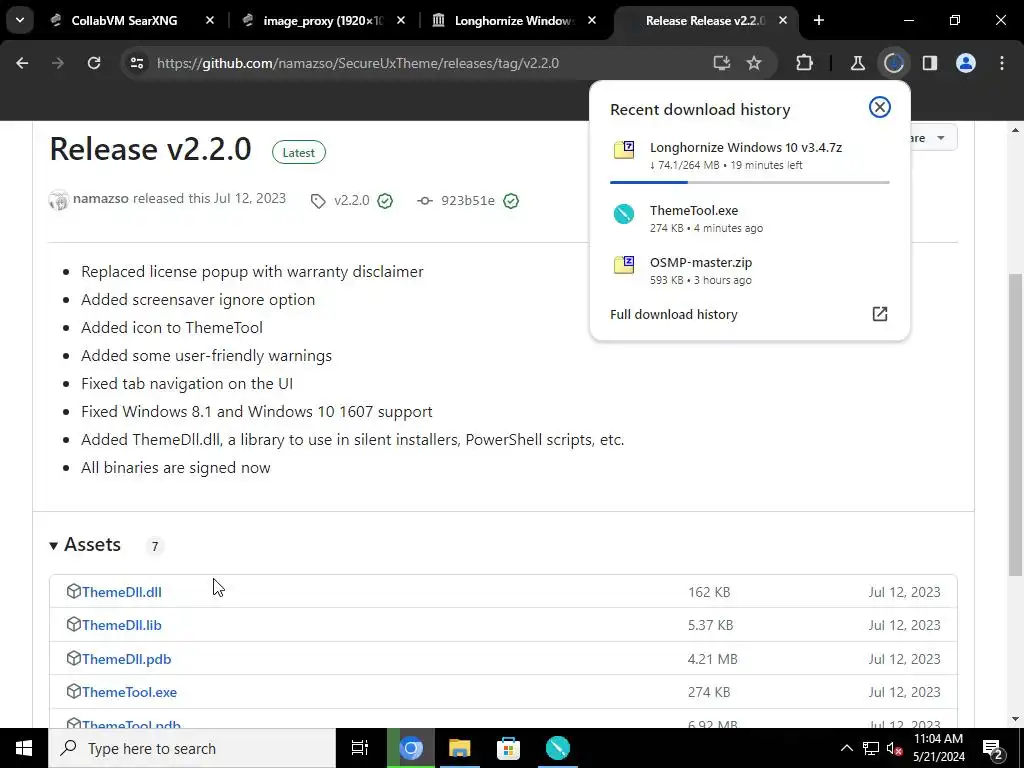
Task: Click the taskbar clock showing 11:04 AM
Action: [x=938, y=748]
